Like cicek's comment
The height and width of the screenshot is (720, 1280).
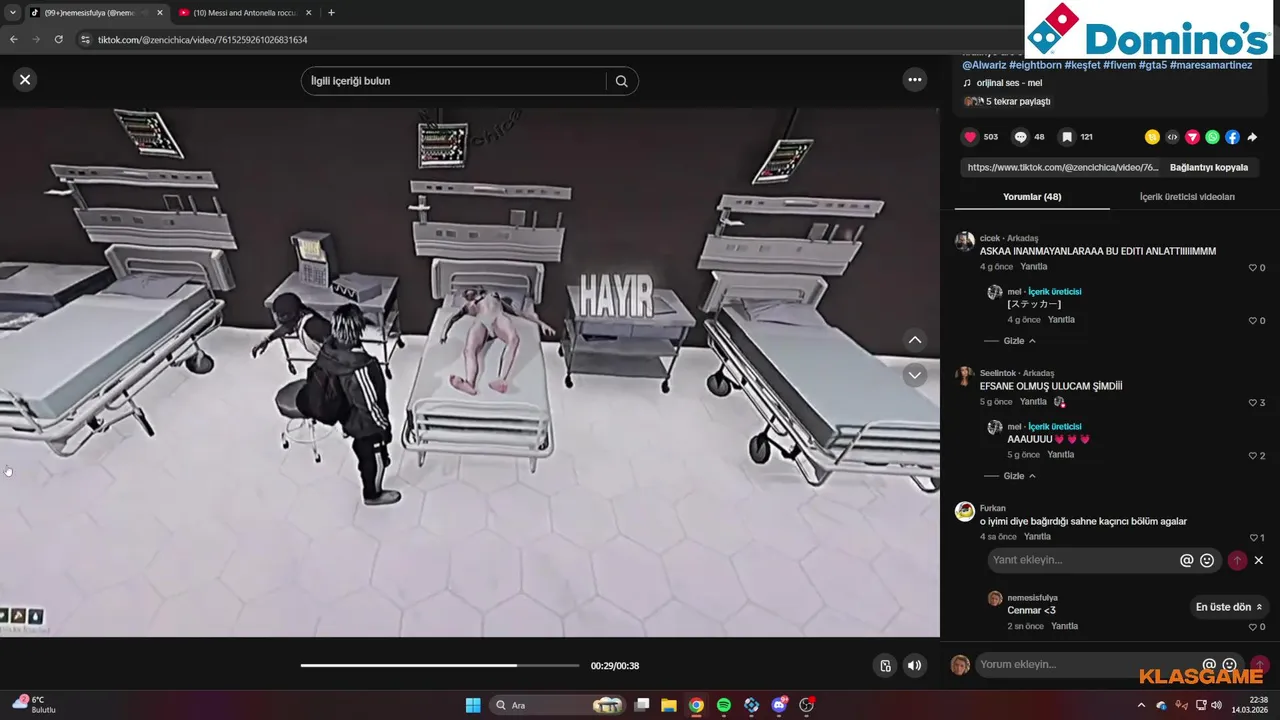pyautogui.click(x=1253, y=268)
